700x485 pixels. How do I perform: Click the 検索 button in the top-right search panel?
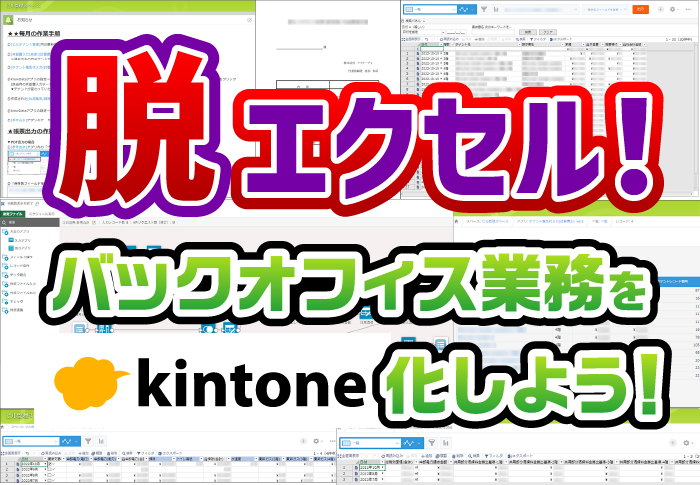[x=528, y=32]
